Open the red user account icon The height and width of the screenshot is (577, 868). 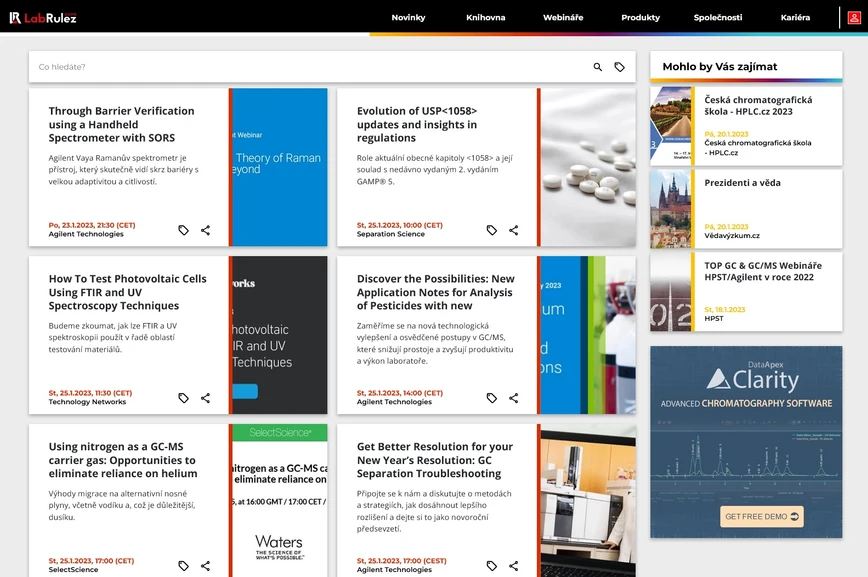[855, 17]
